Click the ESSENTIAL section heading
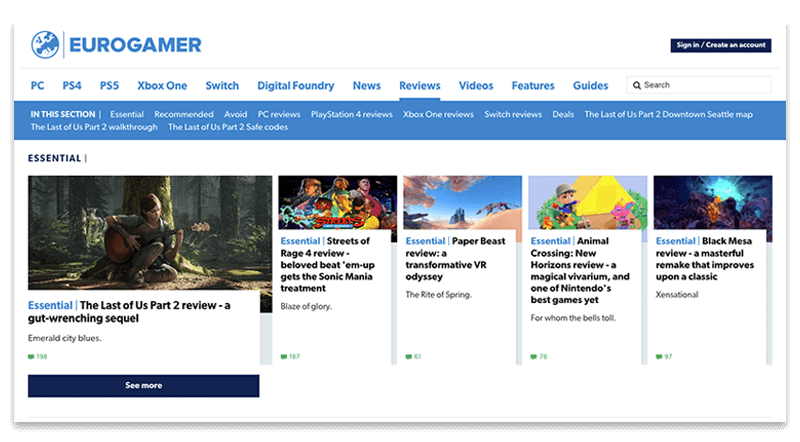This screenshot has width=800, height=442. [55, 158]
